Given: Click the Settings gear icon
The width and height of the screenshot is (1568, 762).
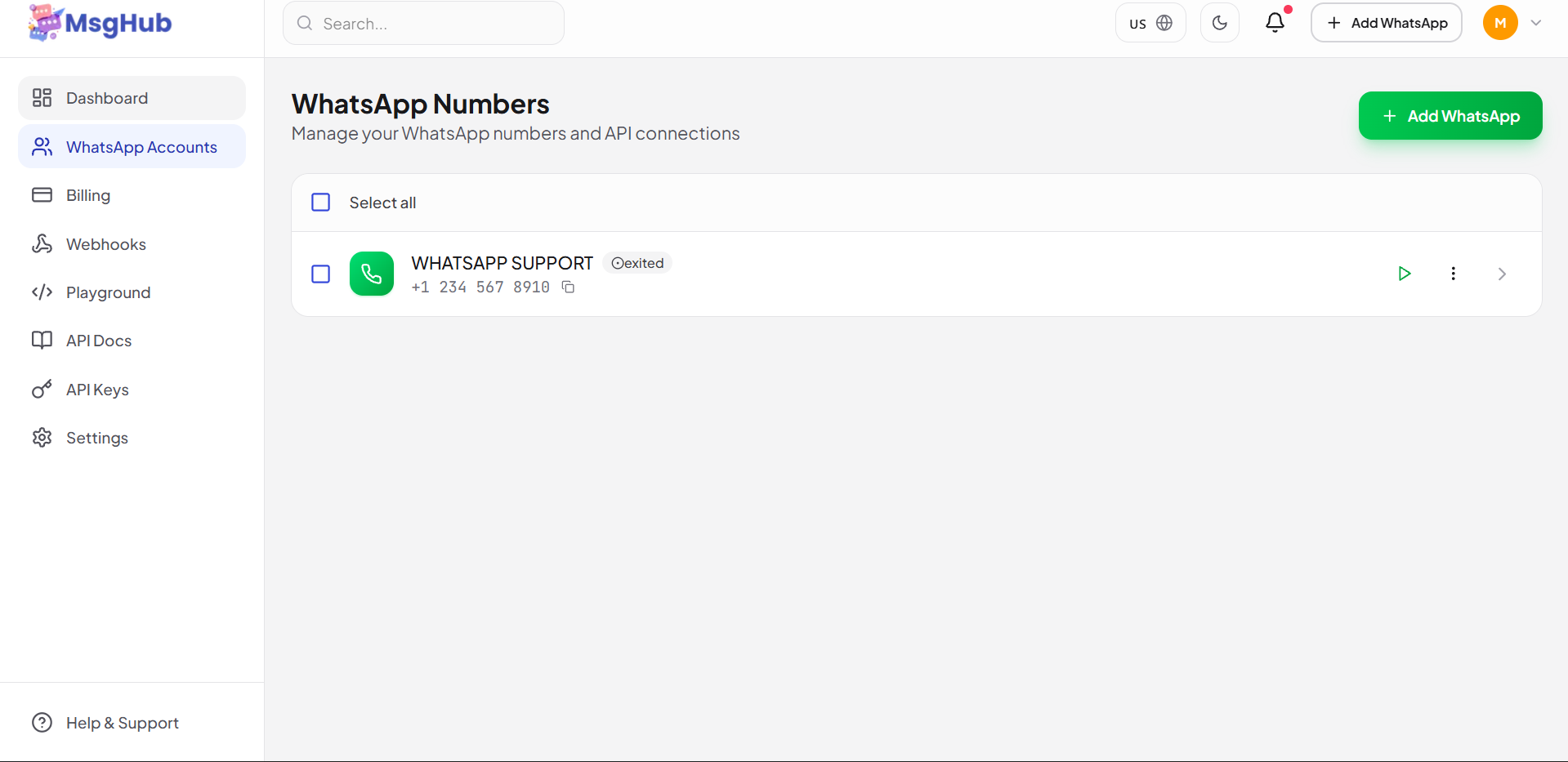Looking at the screenshot, I should pyautogui.click(x=42, y=438).
